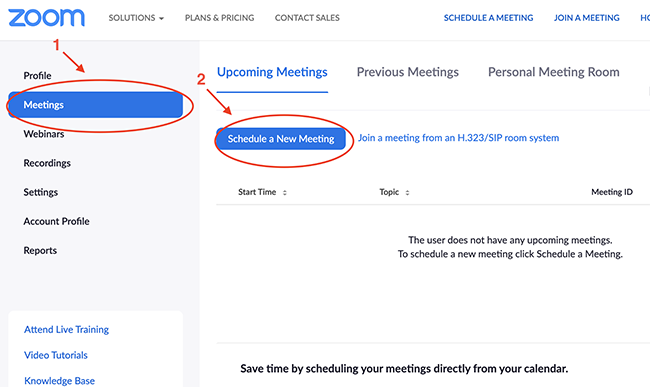Open Plans & Pricing page
Image resolution: width=650 pixels, height=387 pixels.
click(219, 18)
